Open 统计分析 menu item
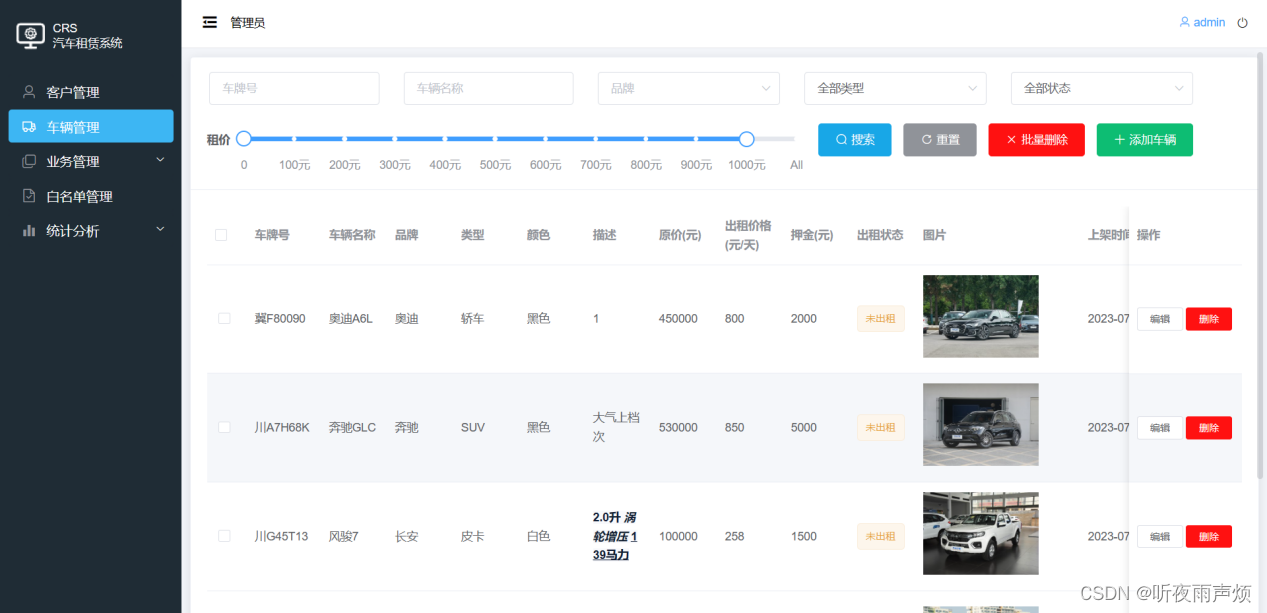Screen dimensions: 1267x613 tap(91, 230)
